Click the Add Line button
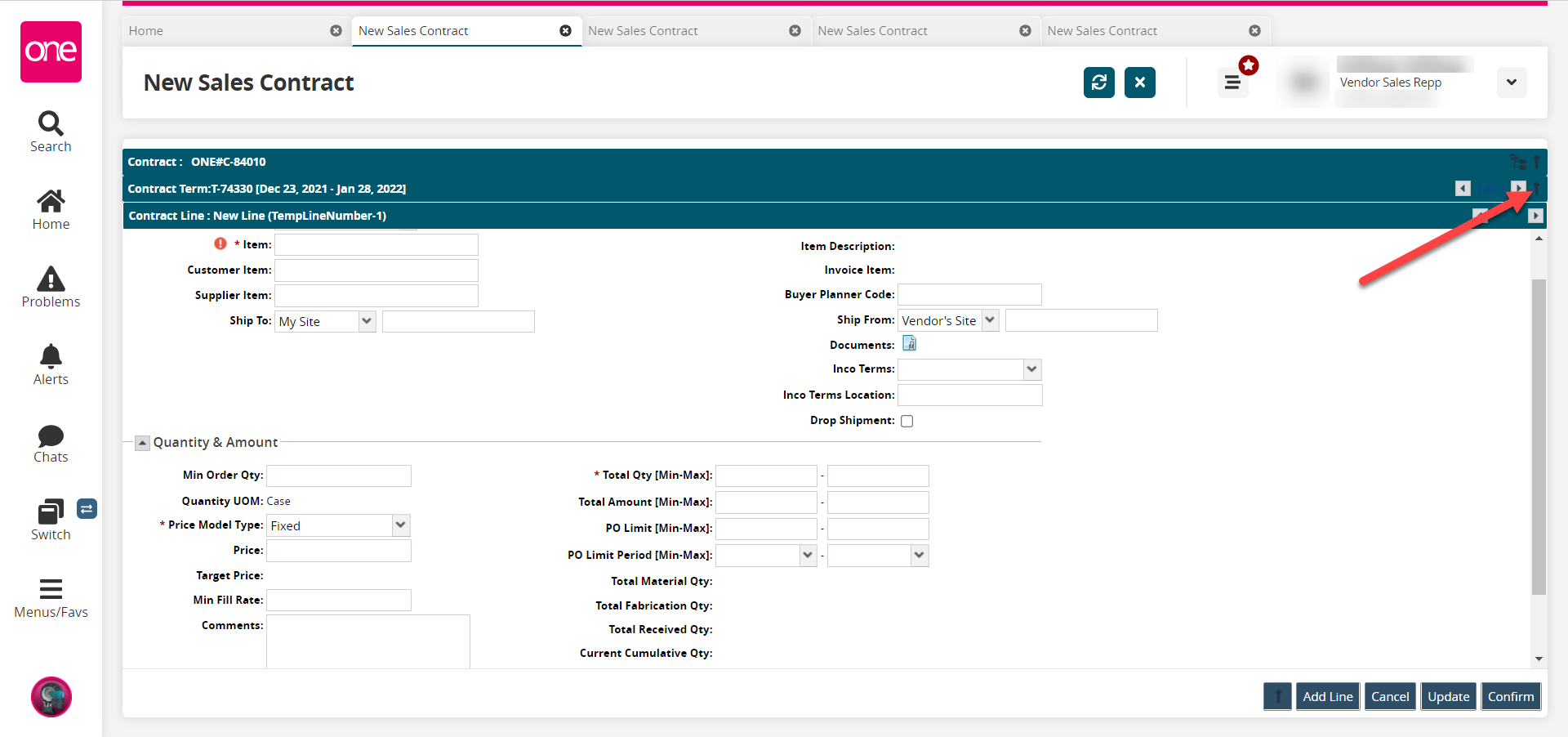Viewport: 1568px width, 737px height. (1327, 696)
